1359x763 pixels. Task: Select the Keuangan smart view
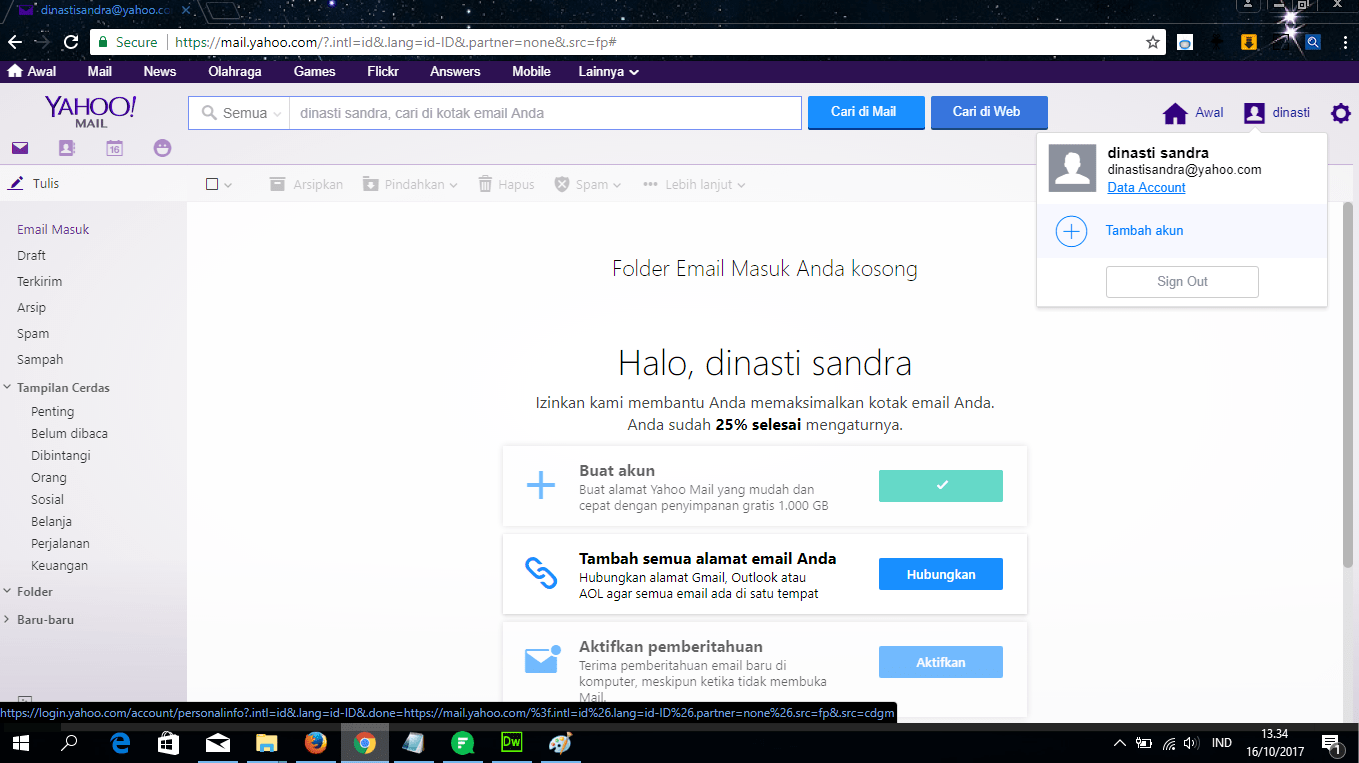pyautogui.click(x=59, y=565)
